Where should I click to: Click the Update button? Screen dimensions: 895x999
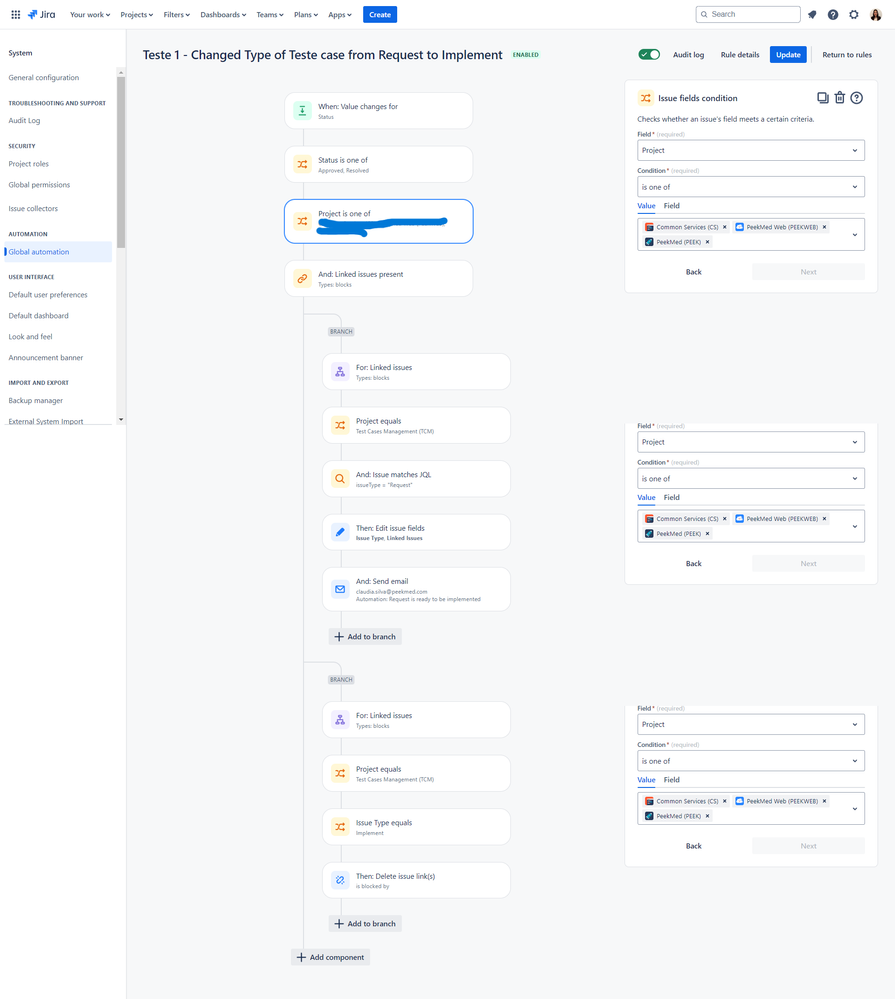(788, 56)
